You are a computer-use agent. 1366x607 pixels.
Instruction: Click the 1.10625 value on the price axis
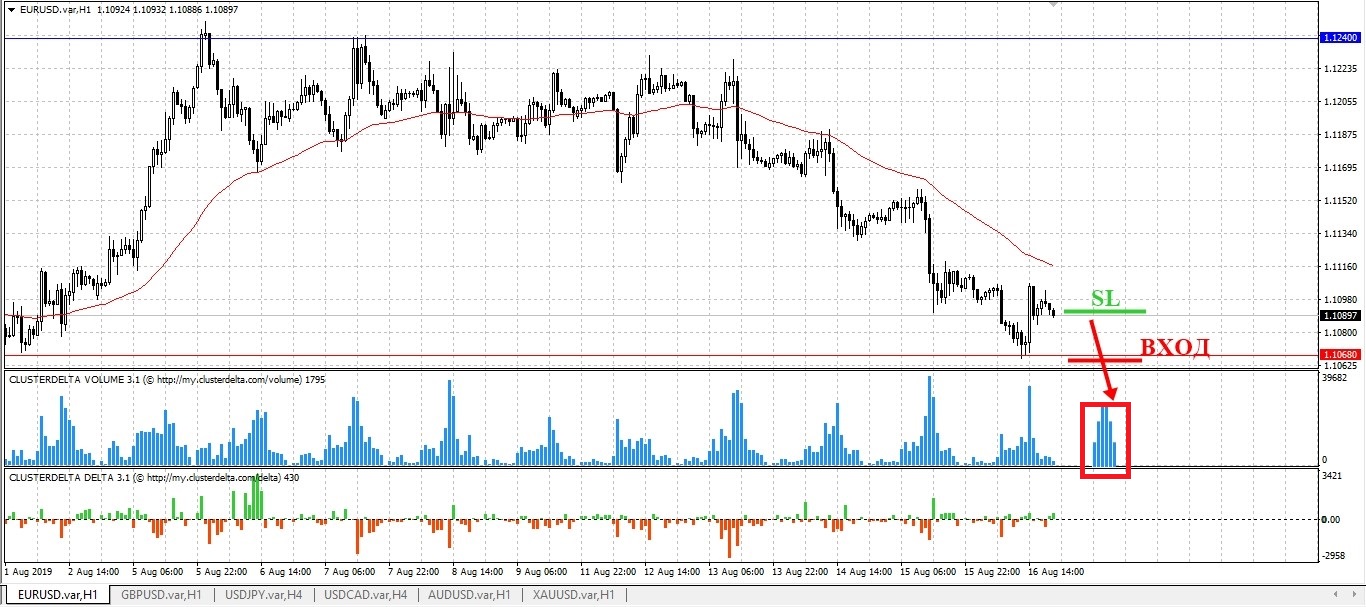pyautogui.click(x=1339, y=366)
